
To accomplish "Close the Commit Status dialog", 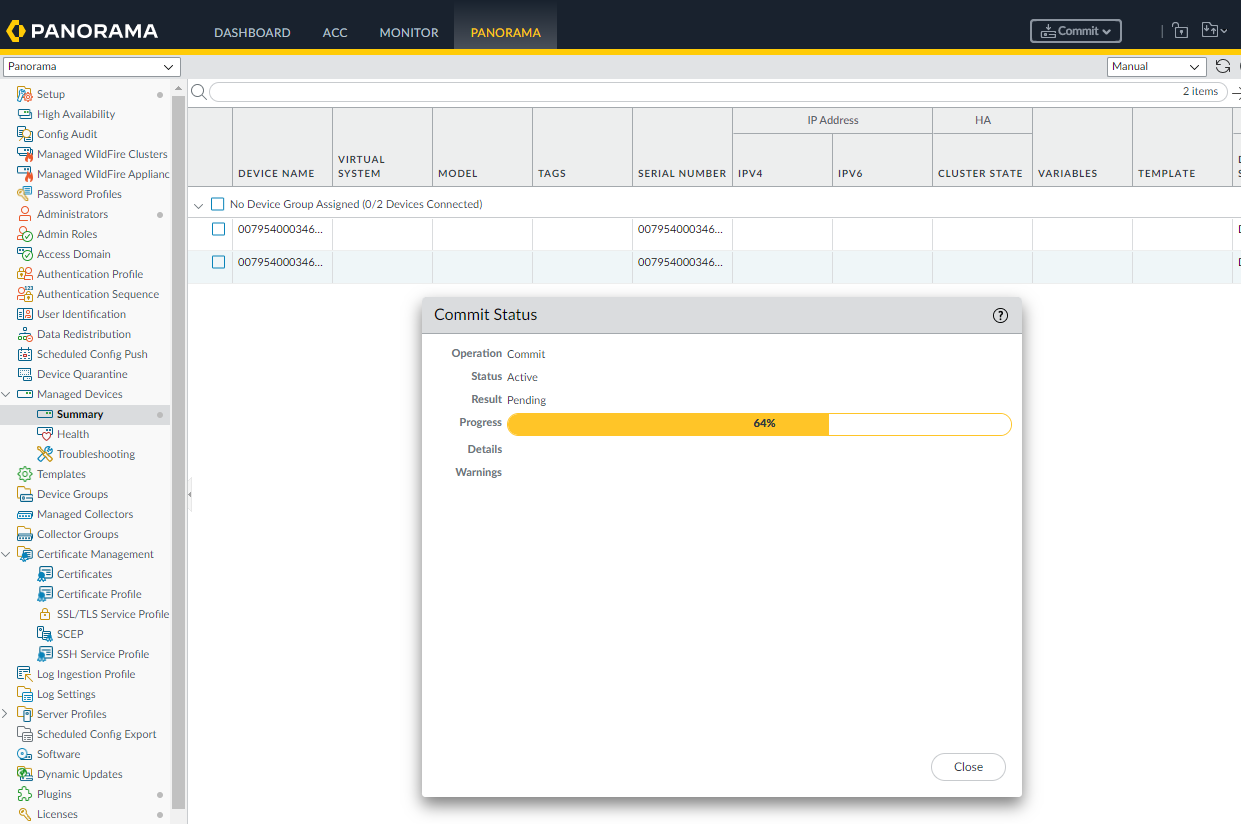I will click(968, 767).
